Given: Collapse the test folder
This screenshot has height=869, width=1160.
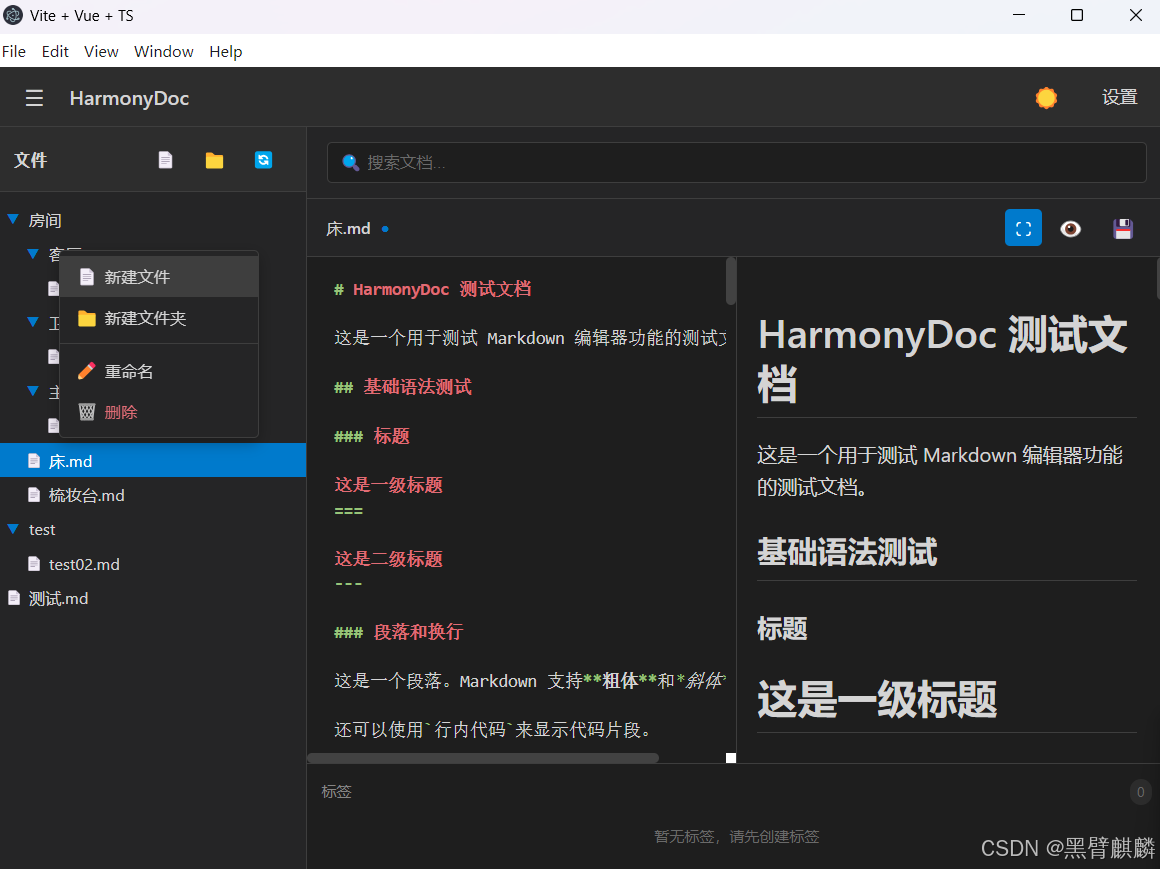Looking at the screenshot, I should [13, 529].
